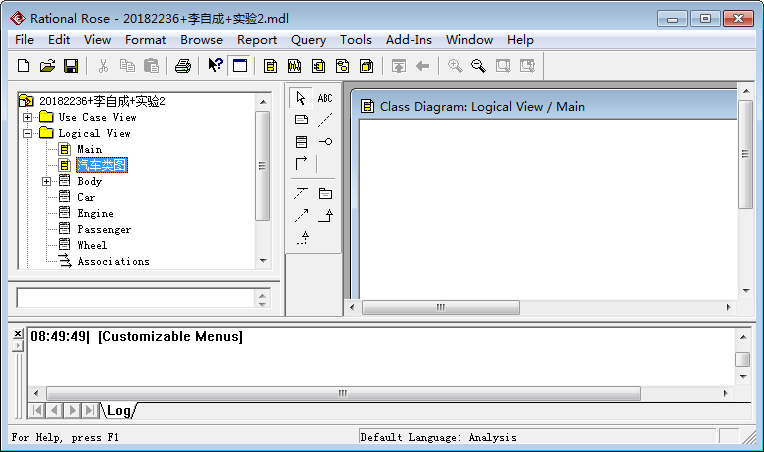Viewport: 764px width, 452px height.
Task: Save the current model
Action: pyautogui.click(x=71, y=66)
